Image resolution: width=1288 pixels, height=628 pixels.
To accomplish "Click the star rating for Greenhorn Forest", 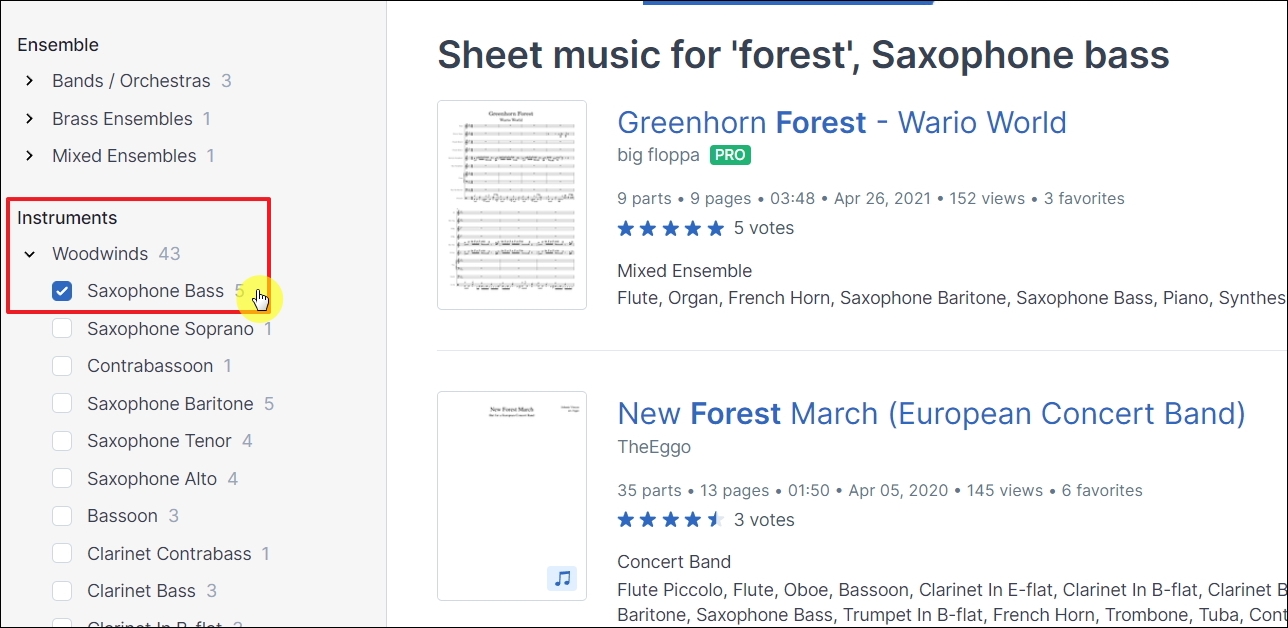I will (x=671, y=228).
